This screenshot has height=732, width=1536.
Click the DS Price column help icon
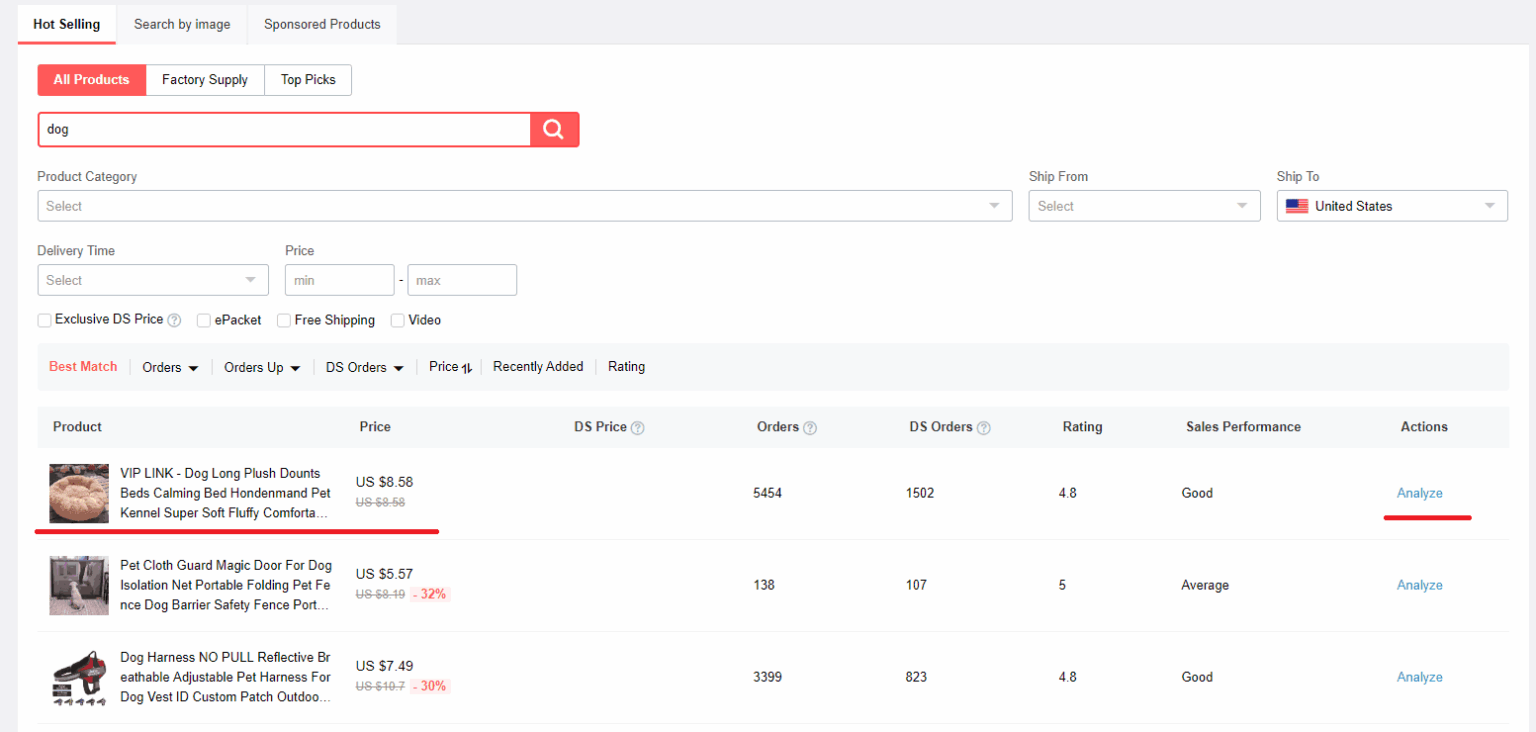click(x=638, y=428)
